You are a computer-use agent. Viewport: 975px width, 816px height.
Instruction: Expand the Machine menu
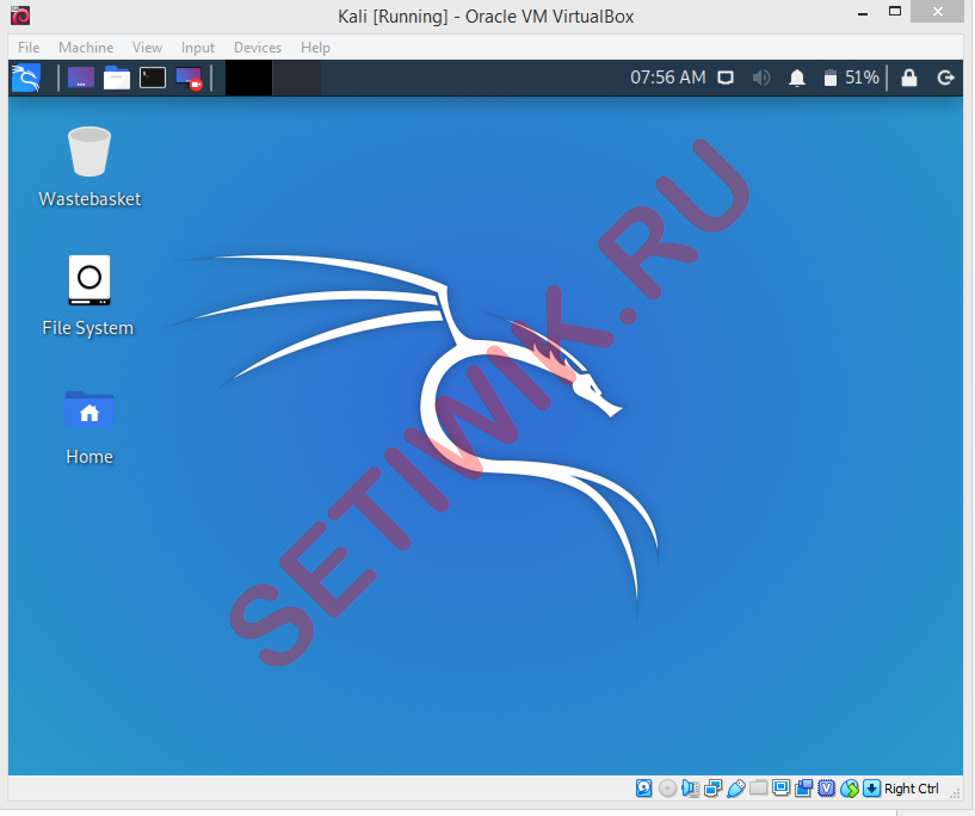[86, 47]
